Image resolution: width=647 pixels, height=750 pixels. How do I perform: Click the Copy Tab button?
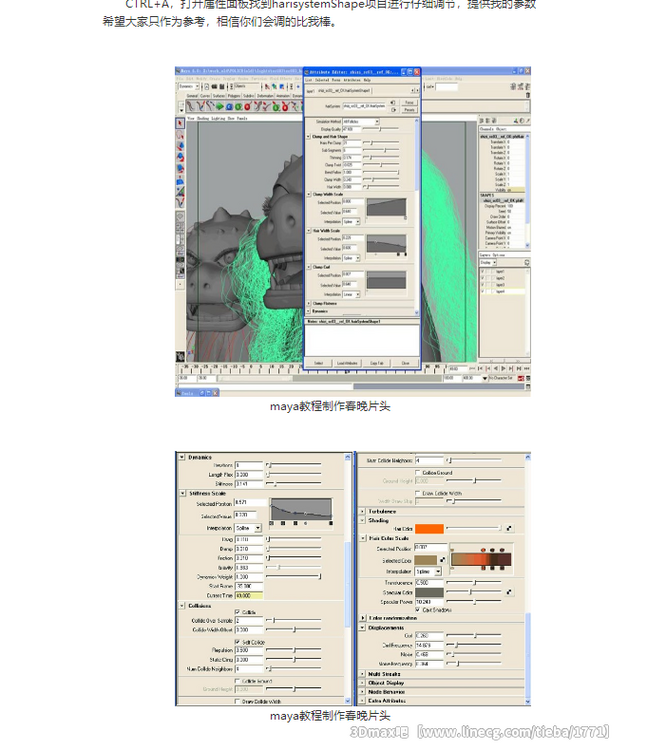tap(377, 362)
